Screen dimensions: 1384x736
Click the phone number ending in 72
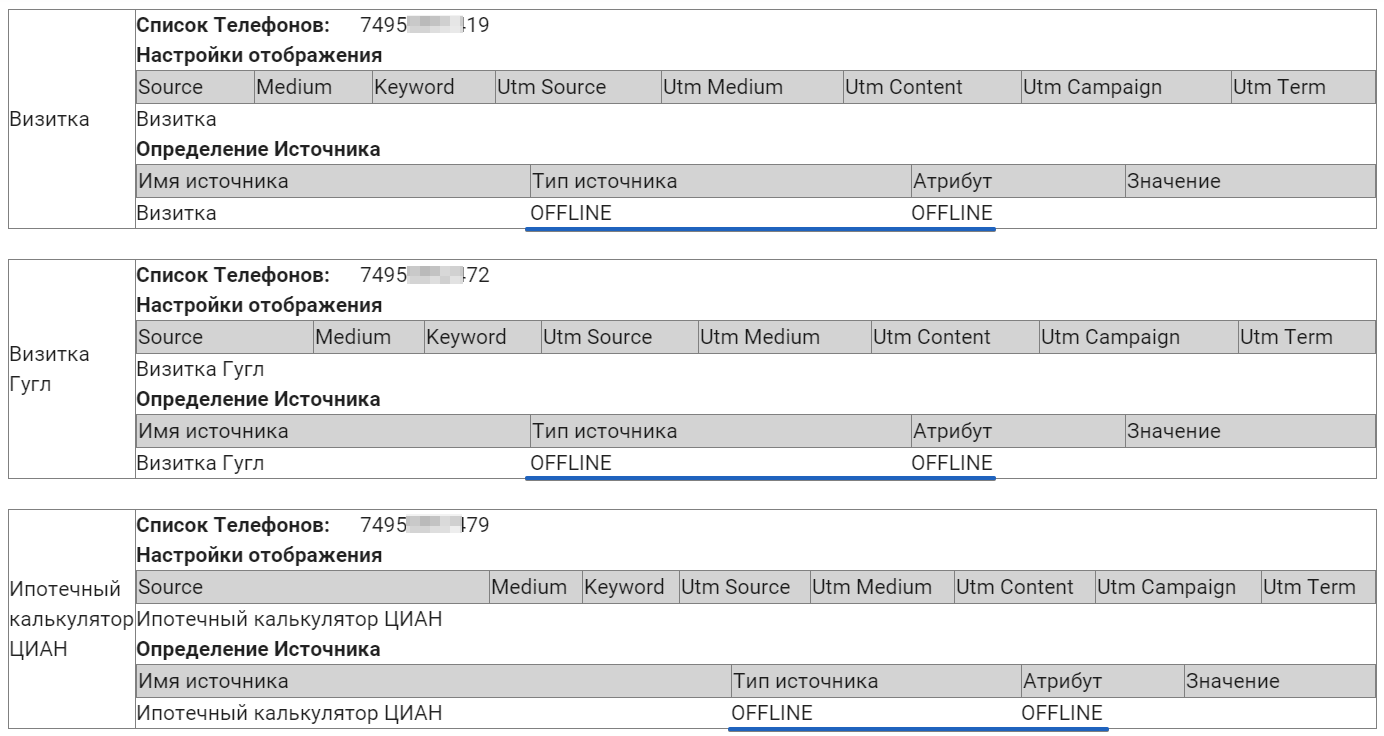coord(424,275)
